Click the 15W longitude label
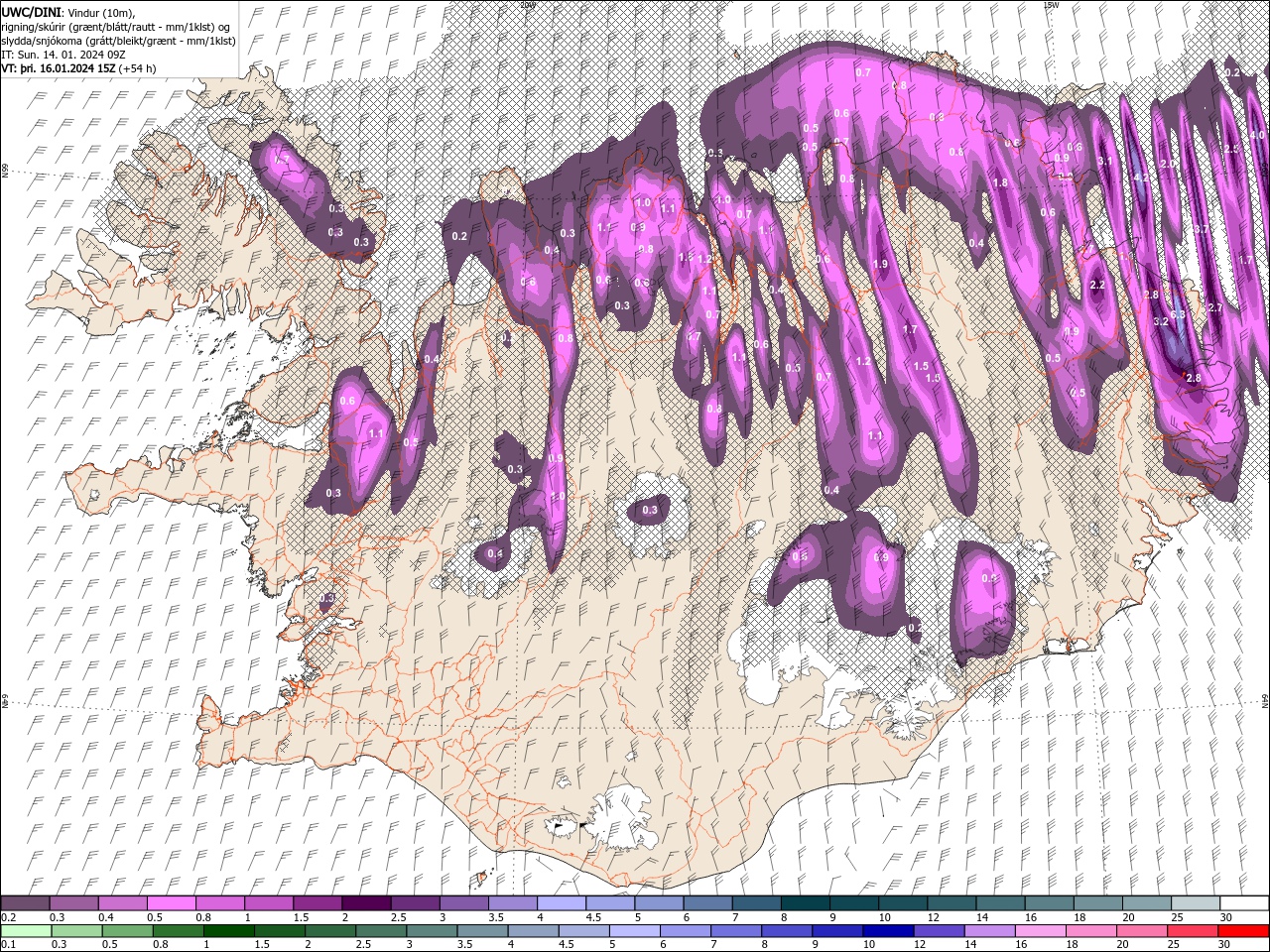This screenshot has width=1270, height=952. click(x=1052, y=5)
